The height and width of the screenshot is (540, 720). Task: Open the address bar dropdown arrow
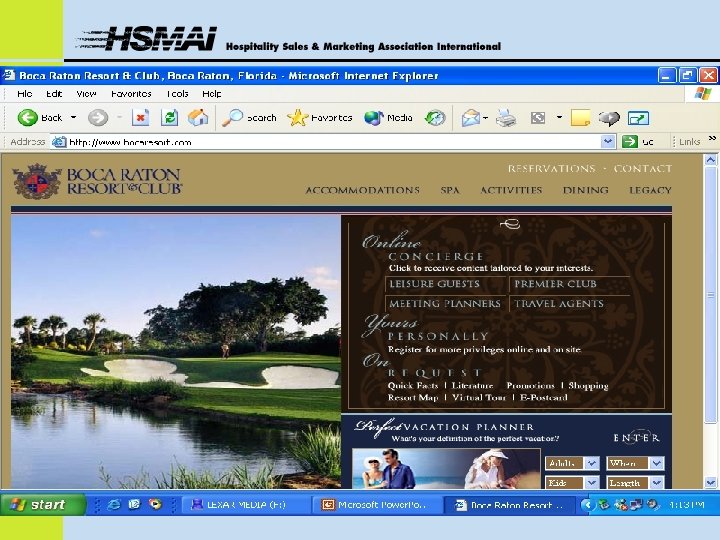coord(608,141)
